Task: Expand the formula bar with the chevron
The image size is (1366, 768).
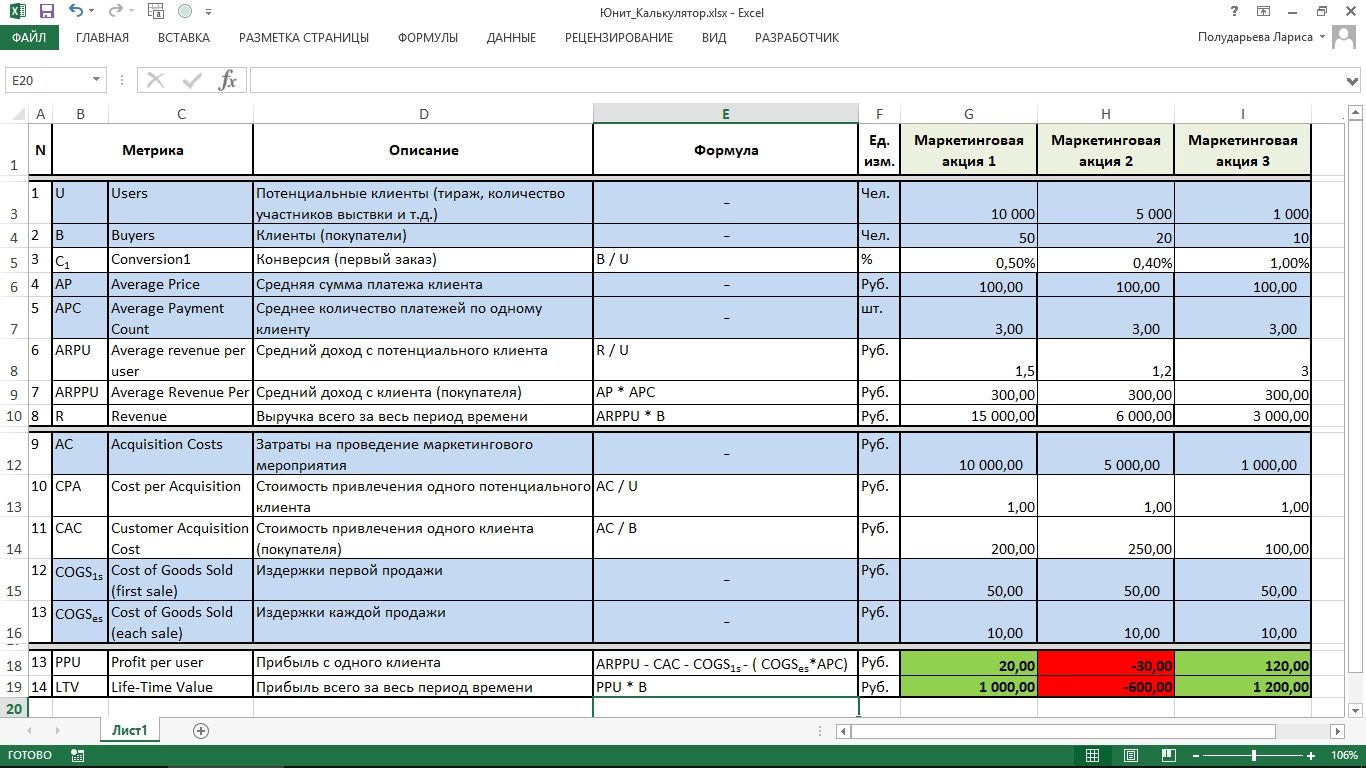Action: point(1354,80)
